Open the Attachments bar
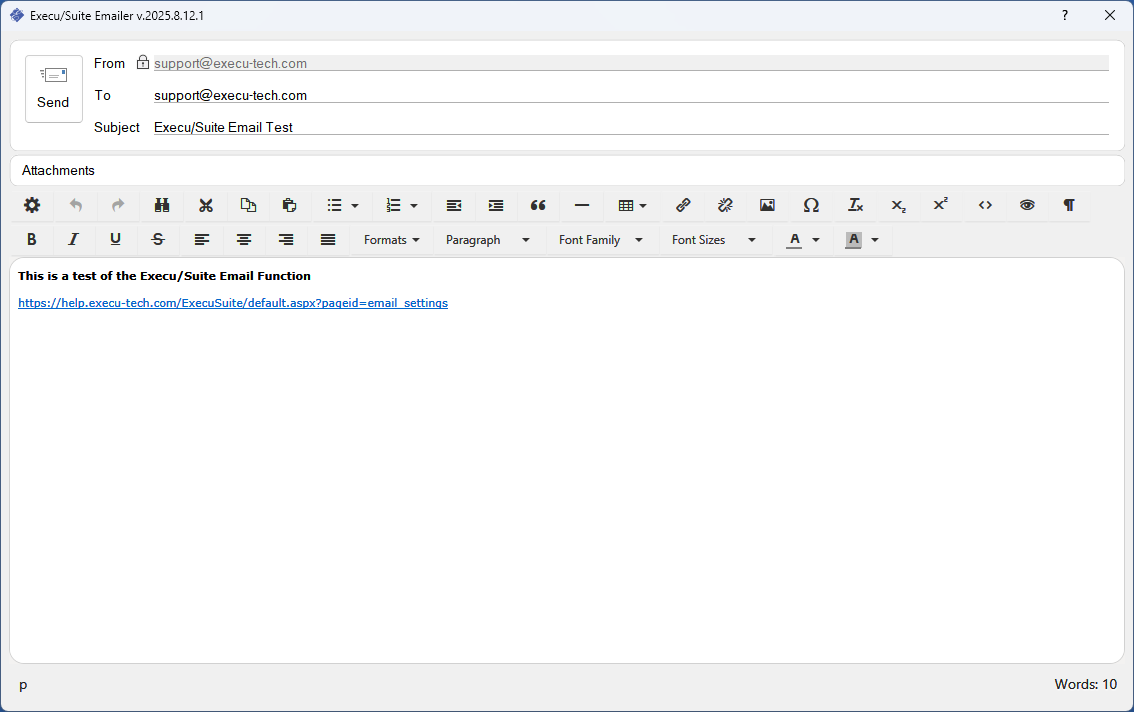 coord(567,170)
